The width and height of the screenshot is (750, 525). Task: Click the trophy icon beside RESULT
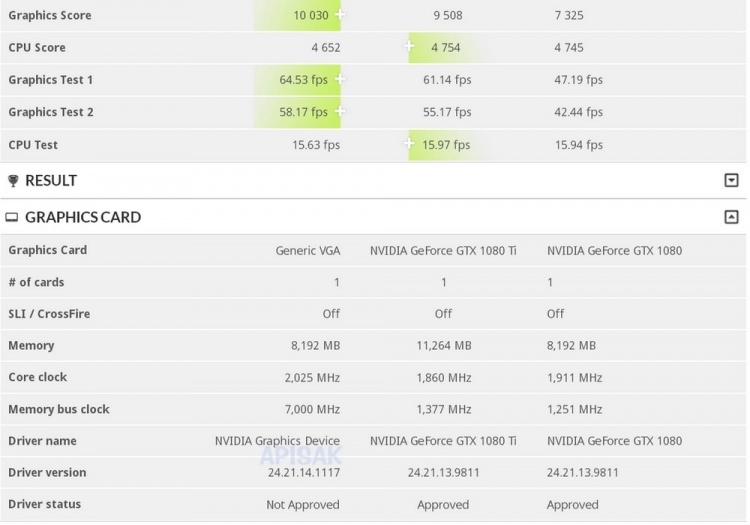13,181
